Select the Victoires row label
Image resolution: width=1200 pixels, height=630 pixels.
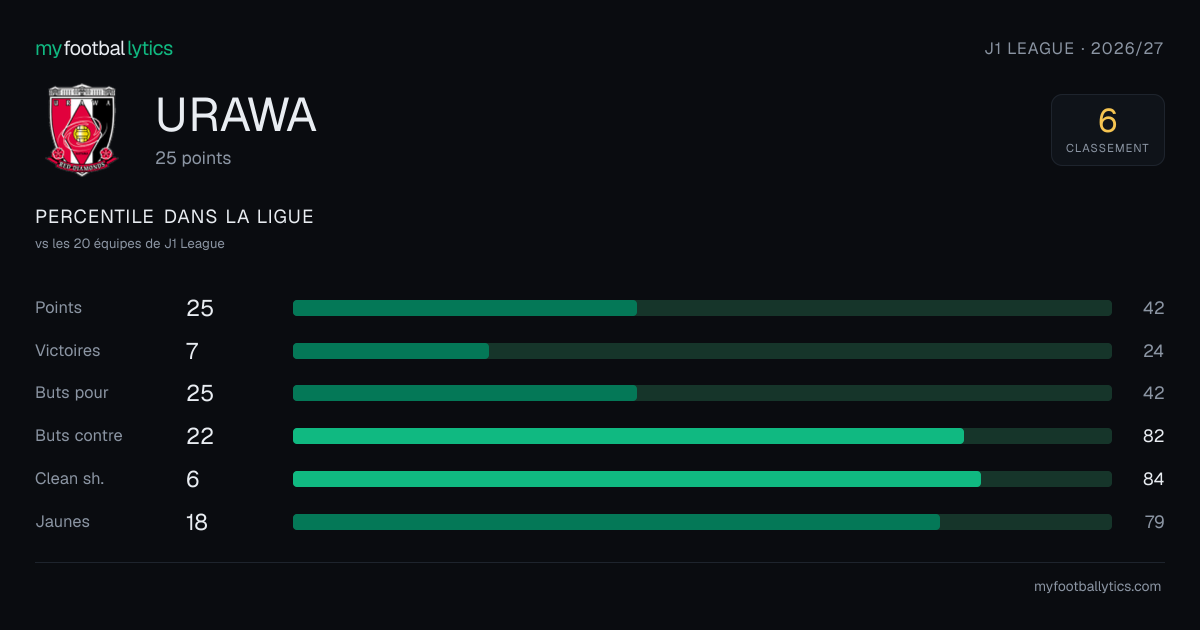(x=68, y=351)
